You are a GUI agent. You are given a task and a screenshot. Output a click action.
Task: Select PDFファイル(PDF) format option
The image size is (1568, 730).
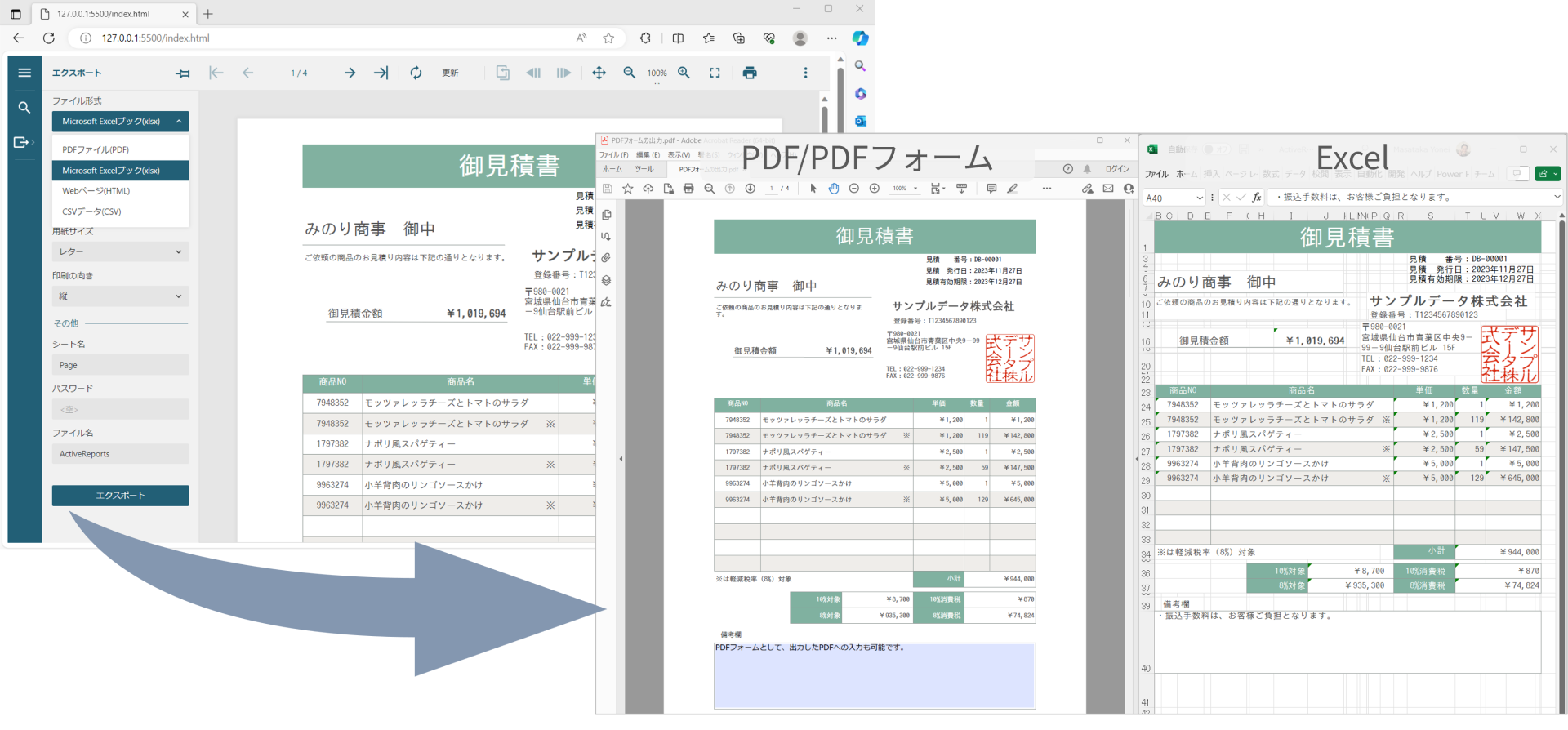[121, 149]
